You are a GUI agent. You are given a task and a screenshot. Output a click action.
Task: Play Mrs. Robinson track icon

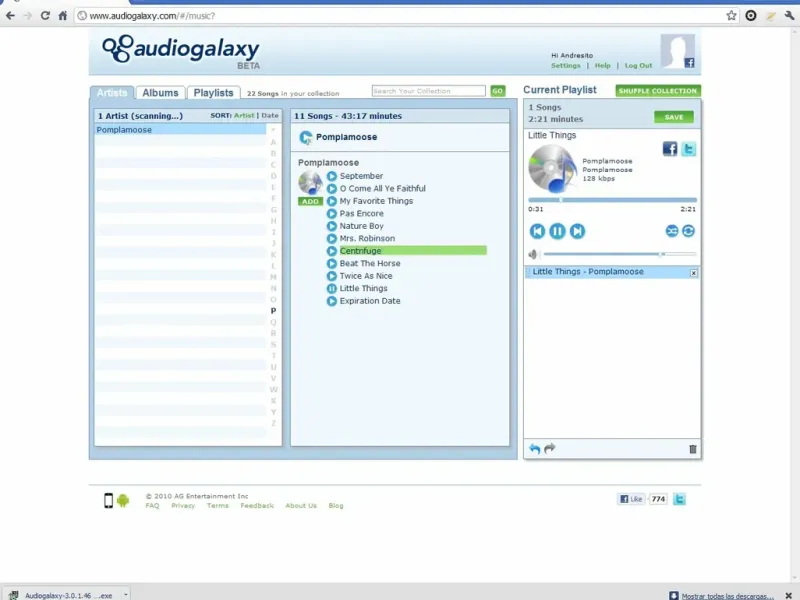332,239
